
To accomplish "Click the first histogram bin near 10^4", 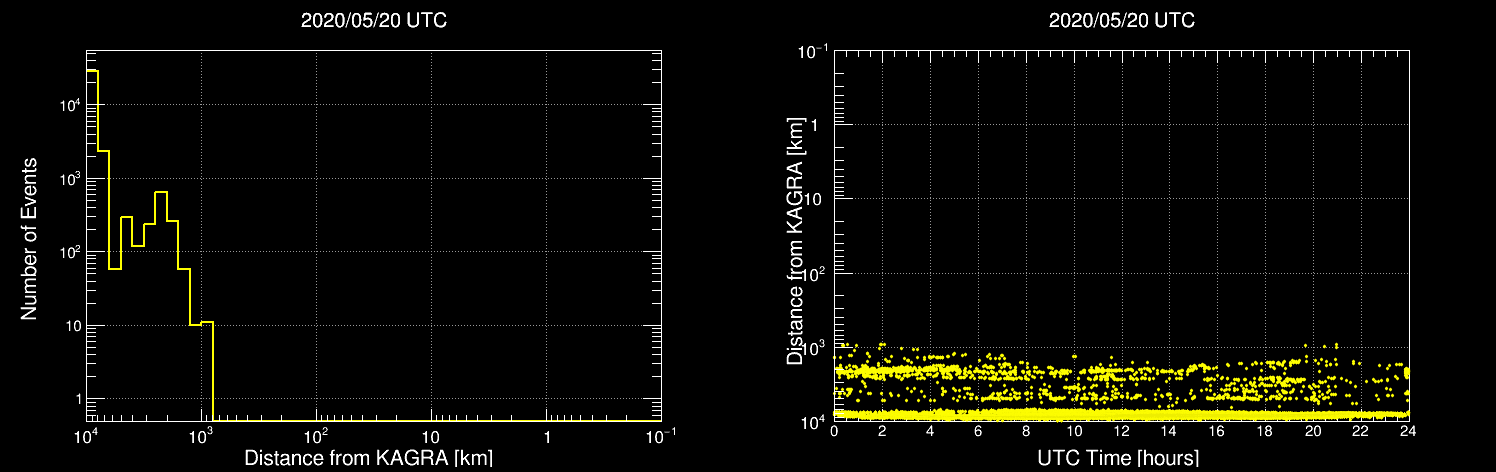I will tap(91, 246).
